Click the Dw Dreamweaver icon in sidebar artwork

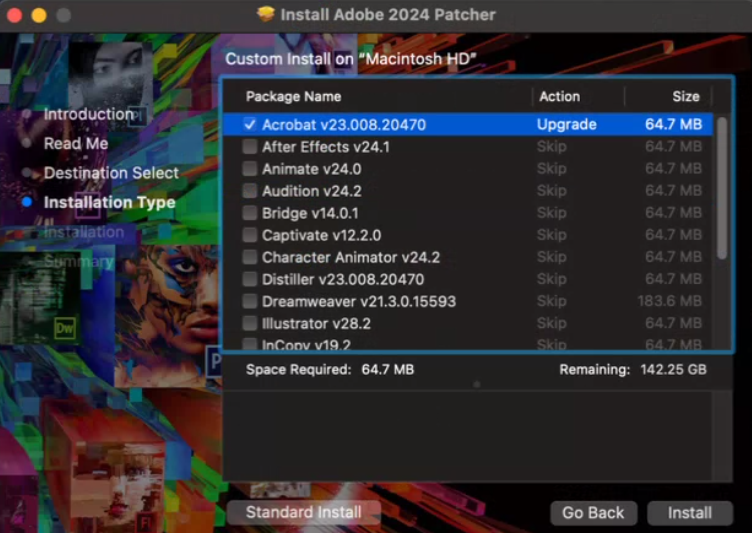click(x=66, y=328)
